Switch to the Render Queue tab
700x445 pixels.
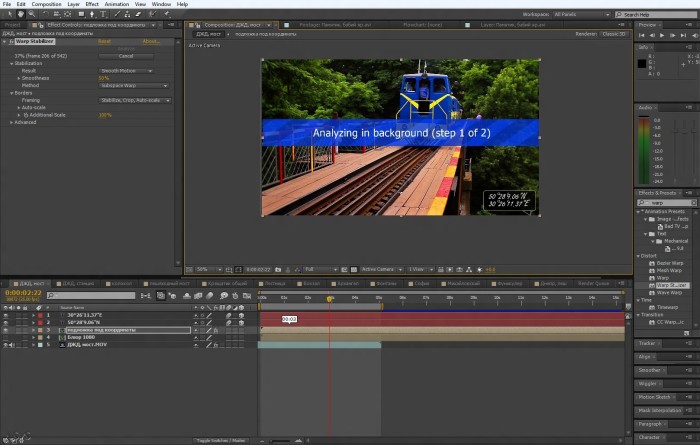(593, 283)
